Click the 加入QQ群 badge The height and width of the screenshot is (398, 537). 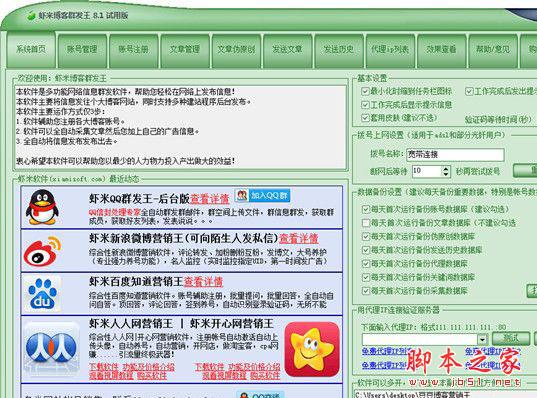263,196
